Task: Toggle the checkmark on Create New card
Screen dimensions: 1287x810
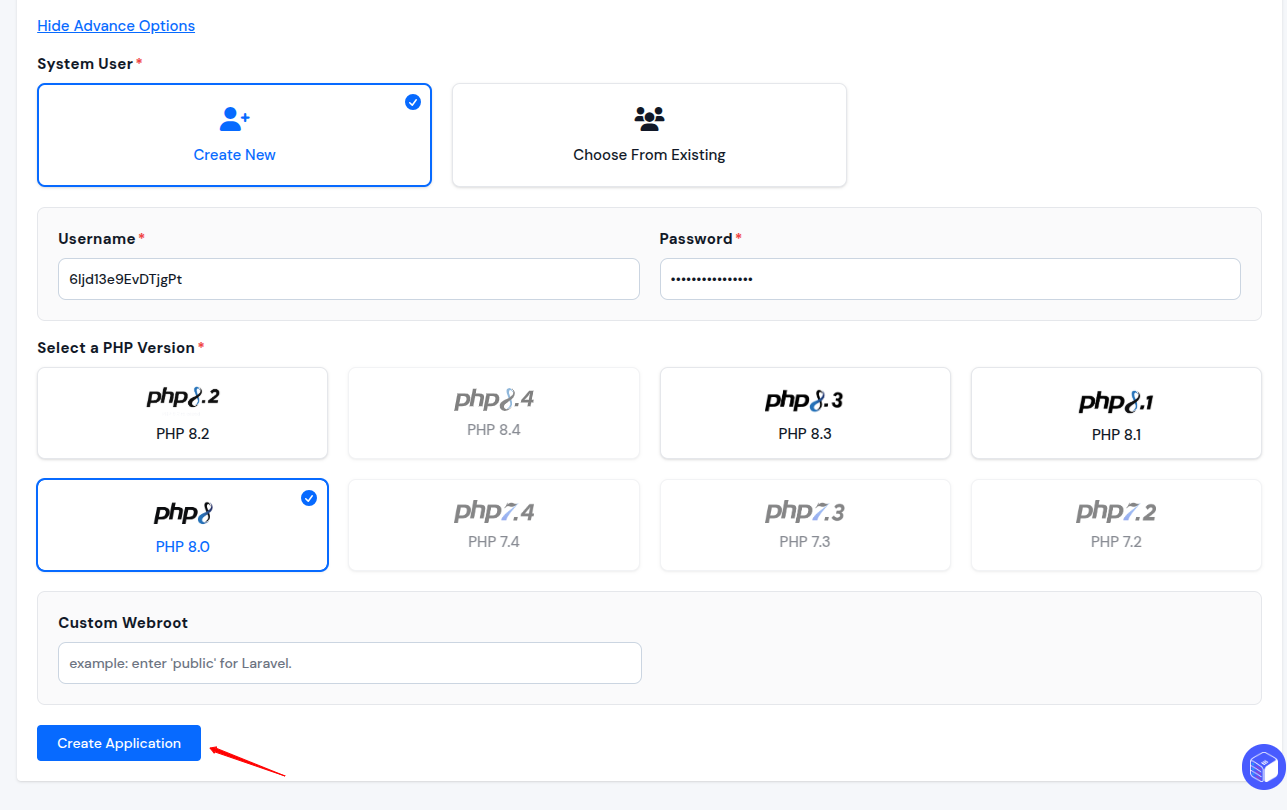Action: click(413, 102)
